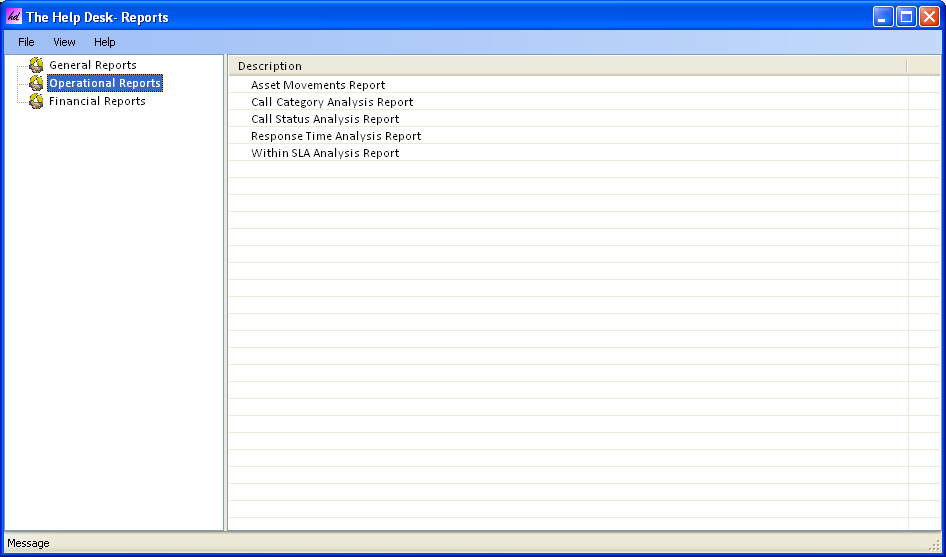Select Call Category Analysis Report
The height and width of the screenshot is (557, 946).
pyautogui.click(x=332, y=102)
